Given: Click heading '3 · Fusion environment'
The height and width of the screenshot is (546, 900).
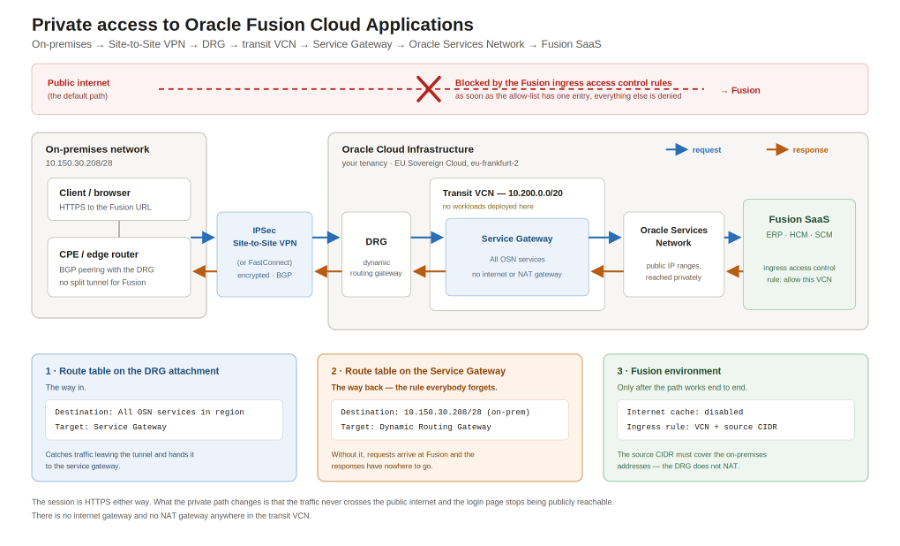Looking at the screenshot, I should point(669,371).
